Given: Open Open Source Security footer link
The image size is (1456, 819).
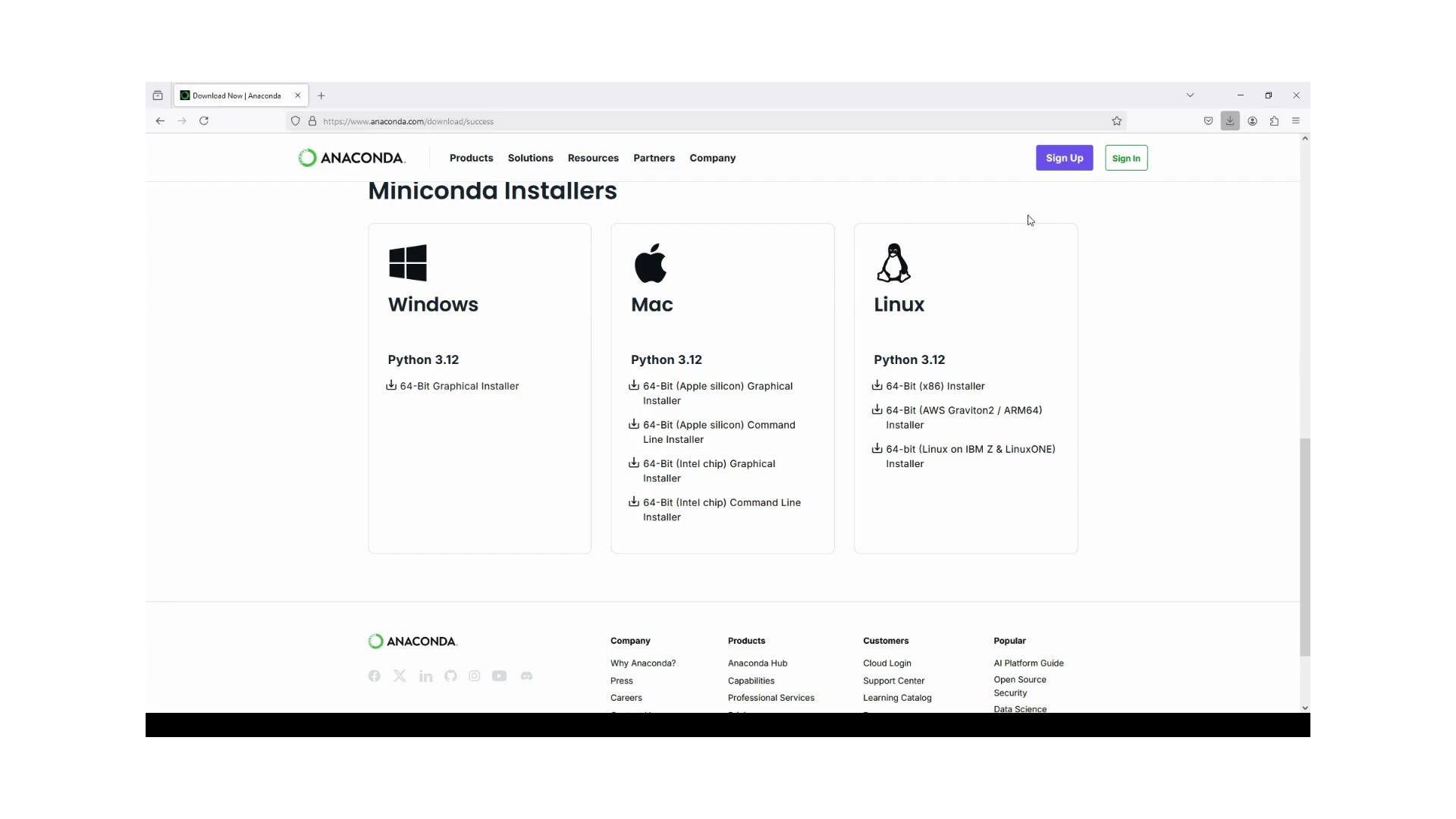Looking at the screenshot, I should pyautogui.click(x=1020, y=686).
